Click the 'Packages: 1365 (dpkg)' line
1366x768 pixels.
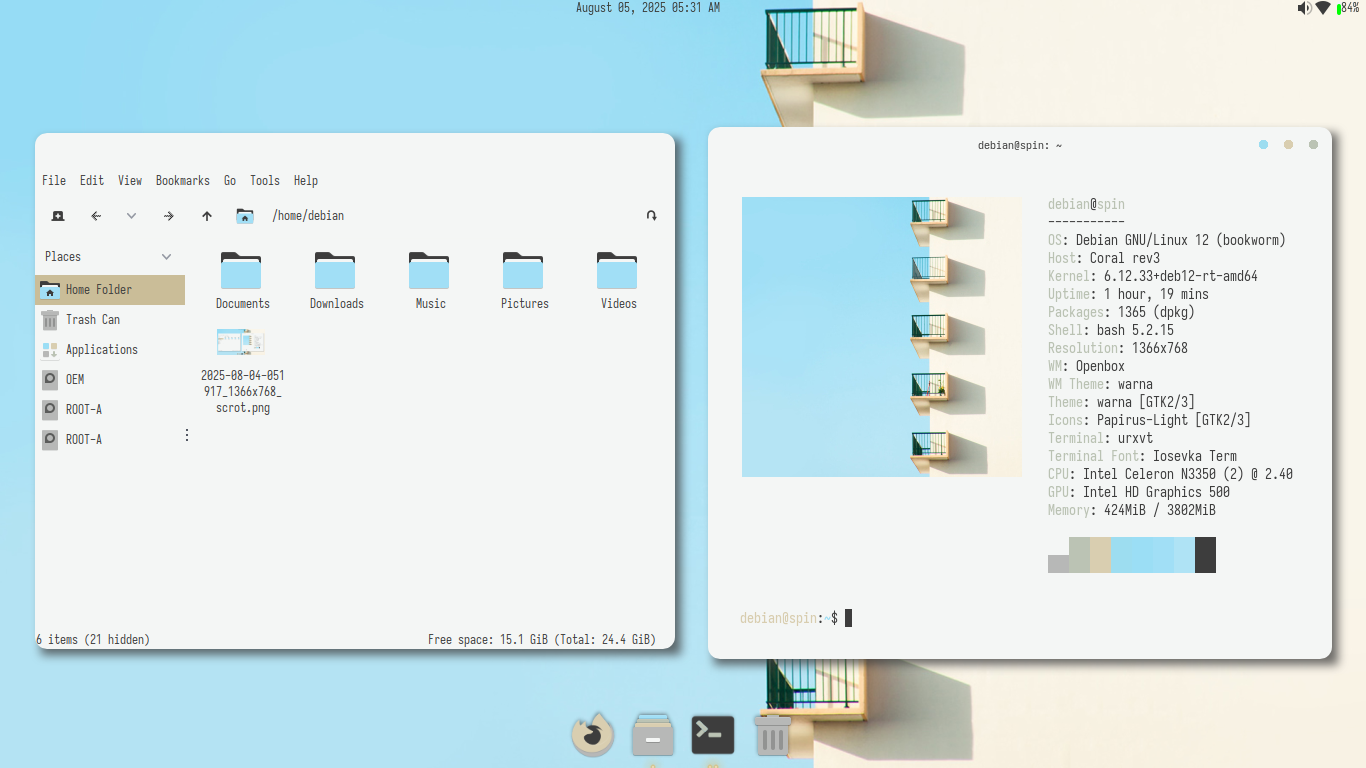tap(1121, 312)
